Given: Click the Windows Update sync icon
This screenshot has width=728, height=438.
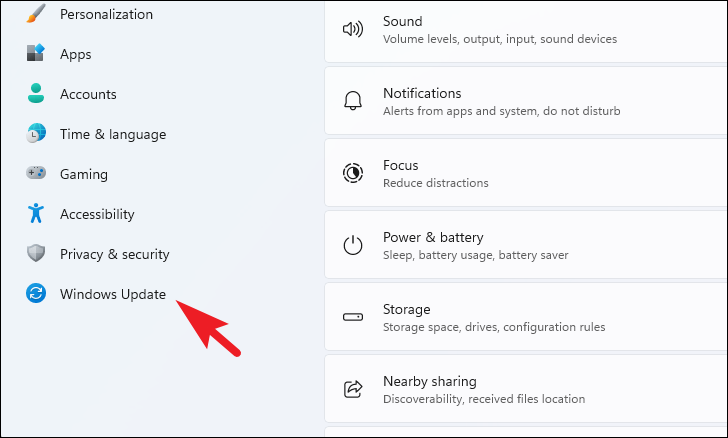Looking at the screenshot, I should pyautogui.click(x=36, y=294).
